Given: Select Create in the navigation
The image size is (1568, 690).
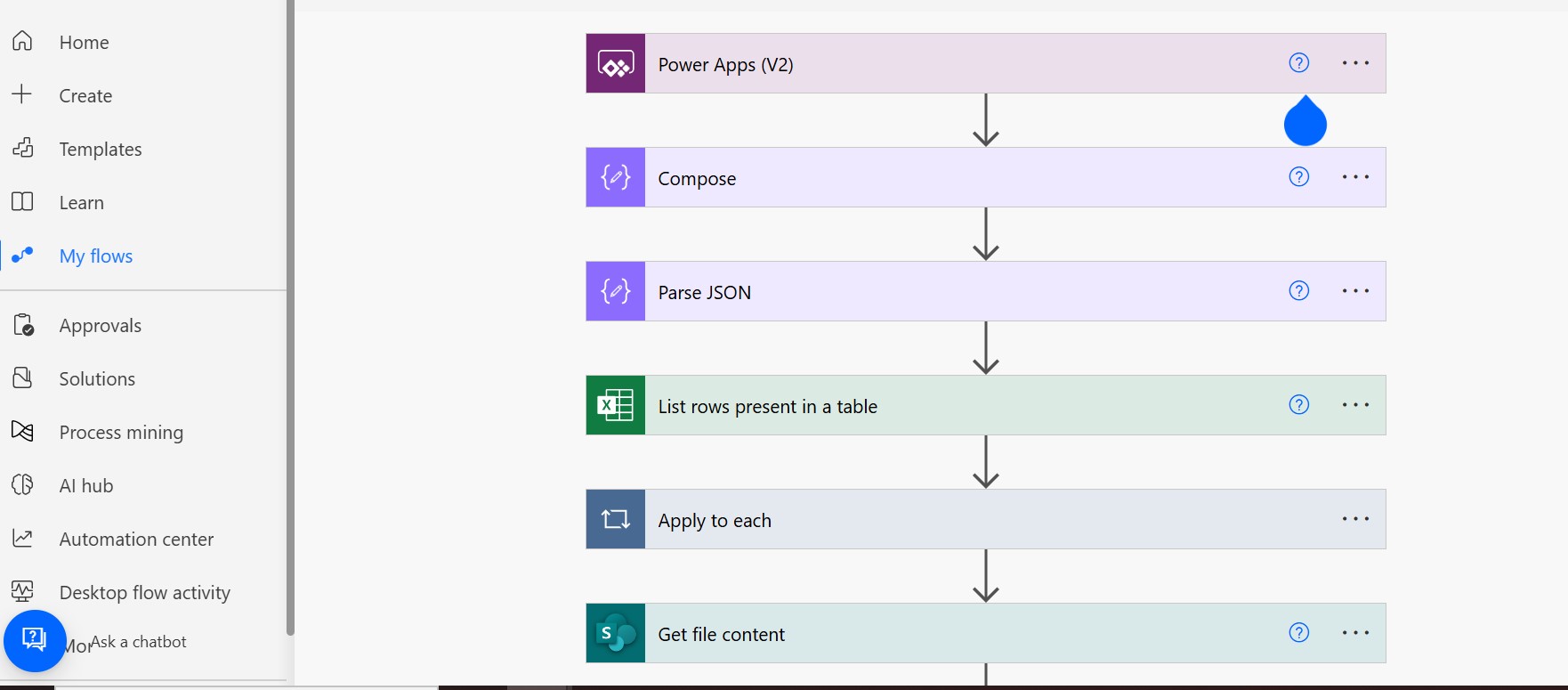Looking at the screenshot, I should [x=85, y=95].
